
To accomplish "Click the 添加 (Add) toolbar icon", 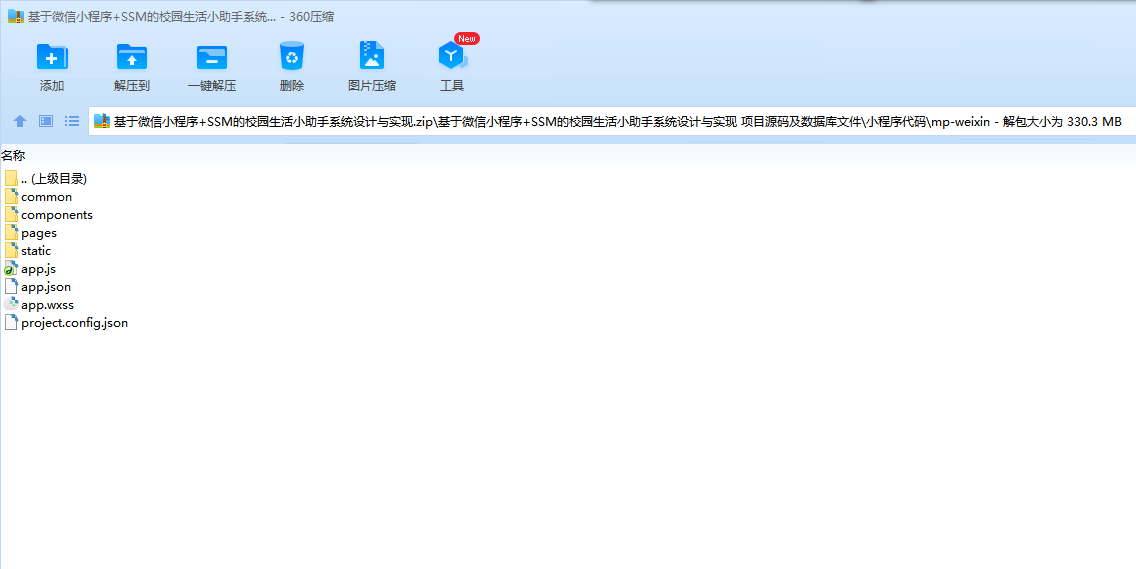I will (x=51, y=57).
